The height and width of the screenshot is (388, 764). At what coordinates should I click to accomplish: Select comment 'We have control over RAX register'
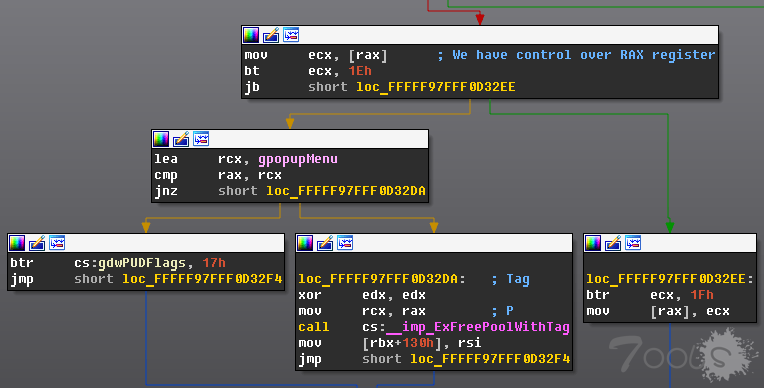pos(576,55)
